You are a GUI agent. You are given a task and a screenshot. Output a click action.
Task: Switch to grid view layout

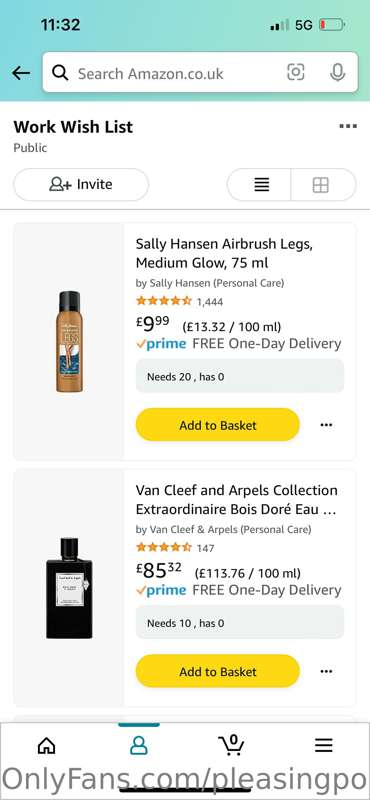[x=323, y=185]
